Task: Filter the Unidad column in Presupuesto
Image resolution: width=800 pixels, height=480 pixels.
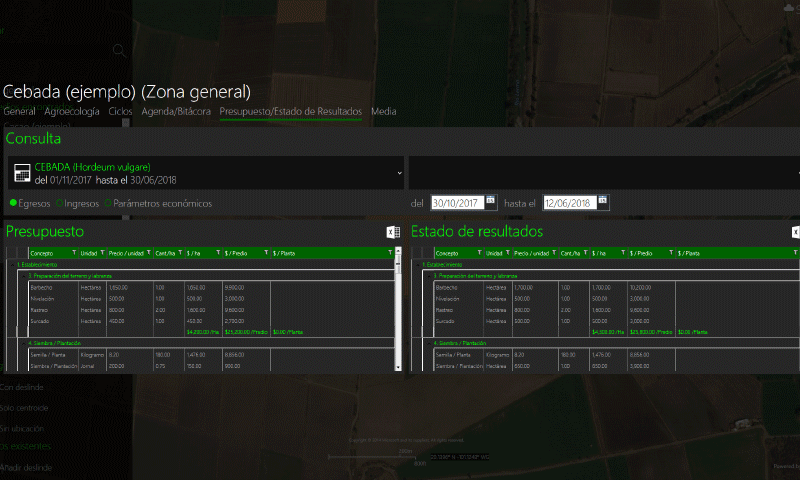Action: pyautogui.click(x=102, y=254)
